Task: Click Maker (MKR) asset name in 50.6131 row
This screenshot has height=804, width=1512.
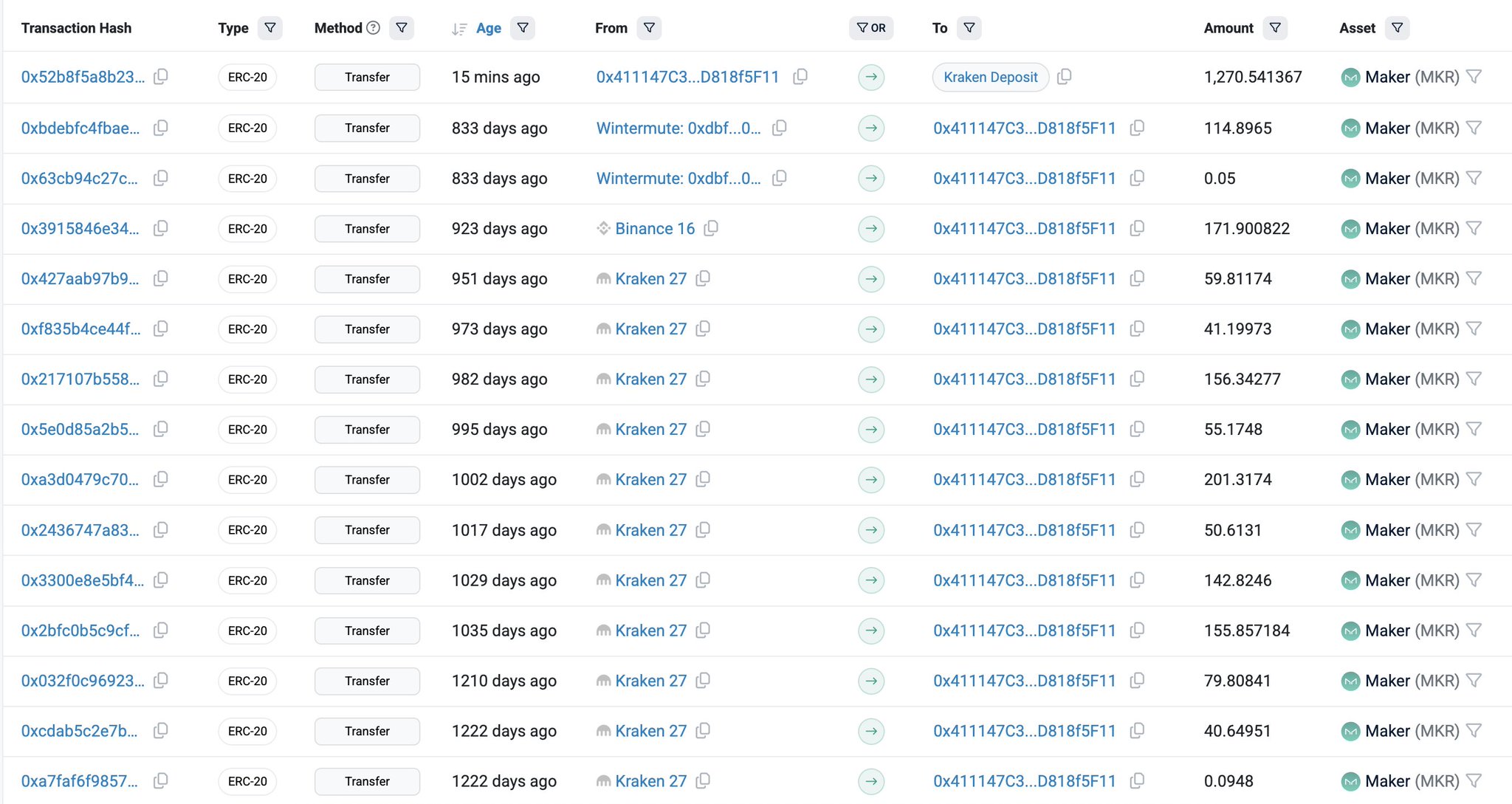Action: 1412,530
